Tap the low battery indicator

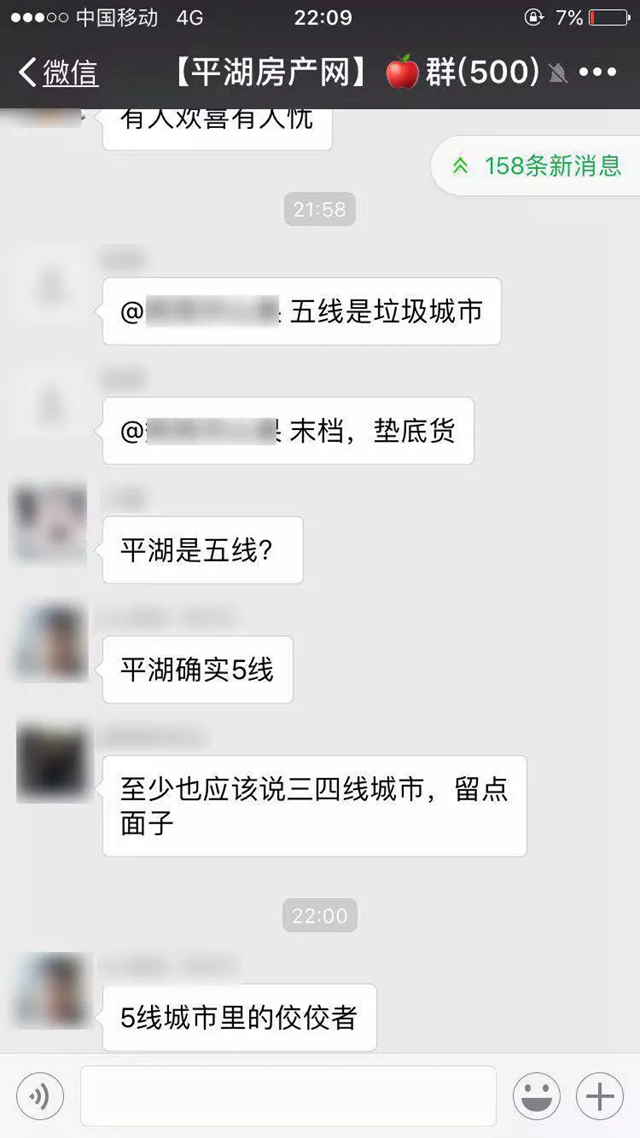point(609,17)
